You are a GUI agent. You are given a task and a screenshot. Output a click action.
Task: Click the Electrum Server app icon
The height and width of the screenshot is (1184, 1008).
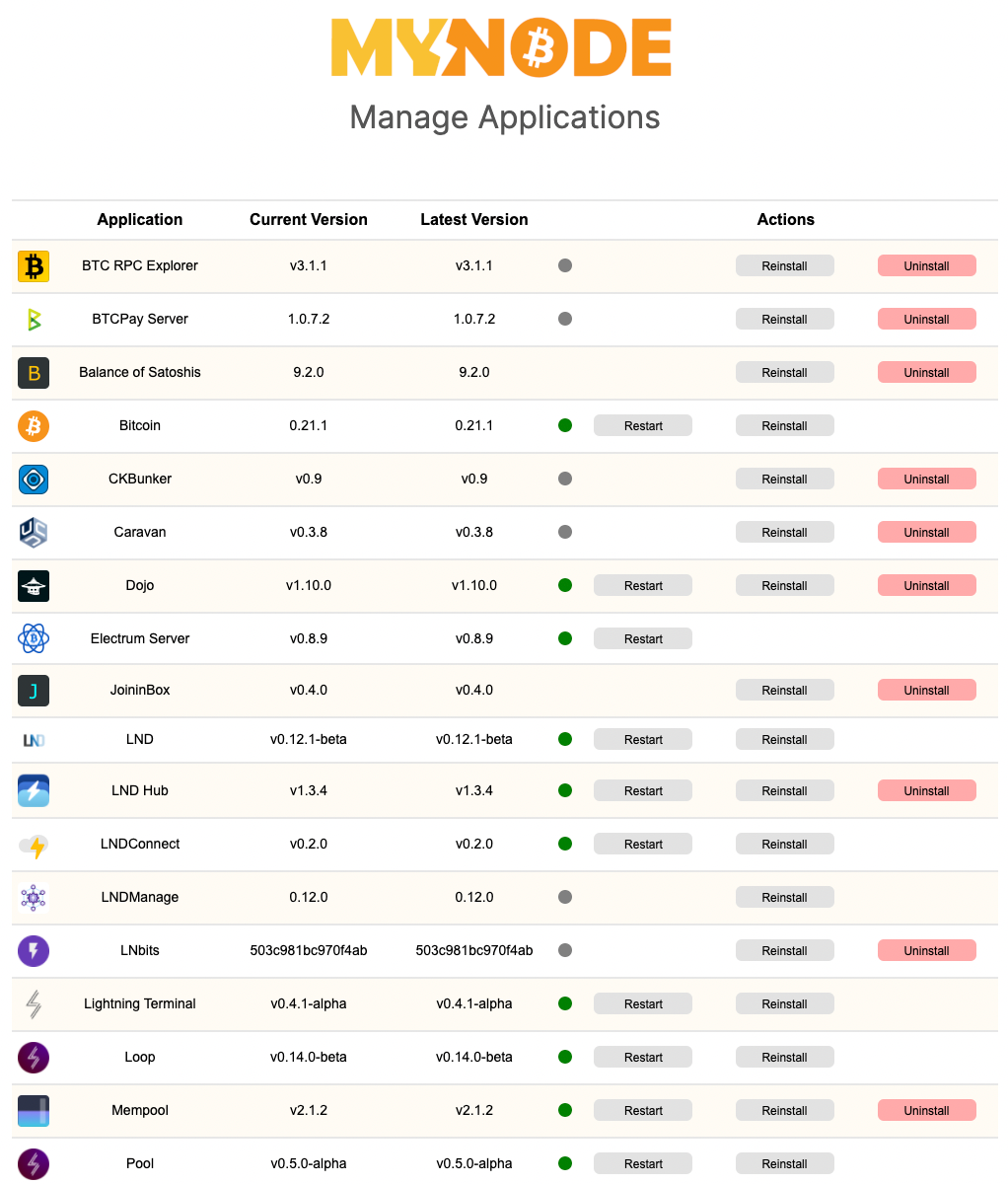pyautogui.click(x=34, y=639)
